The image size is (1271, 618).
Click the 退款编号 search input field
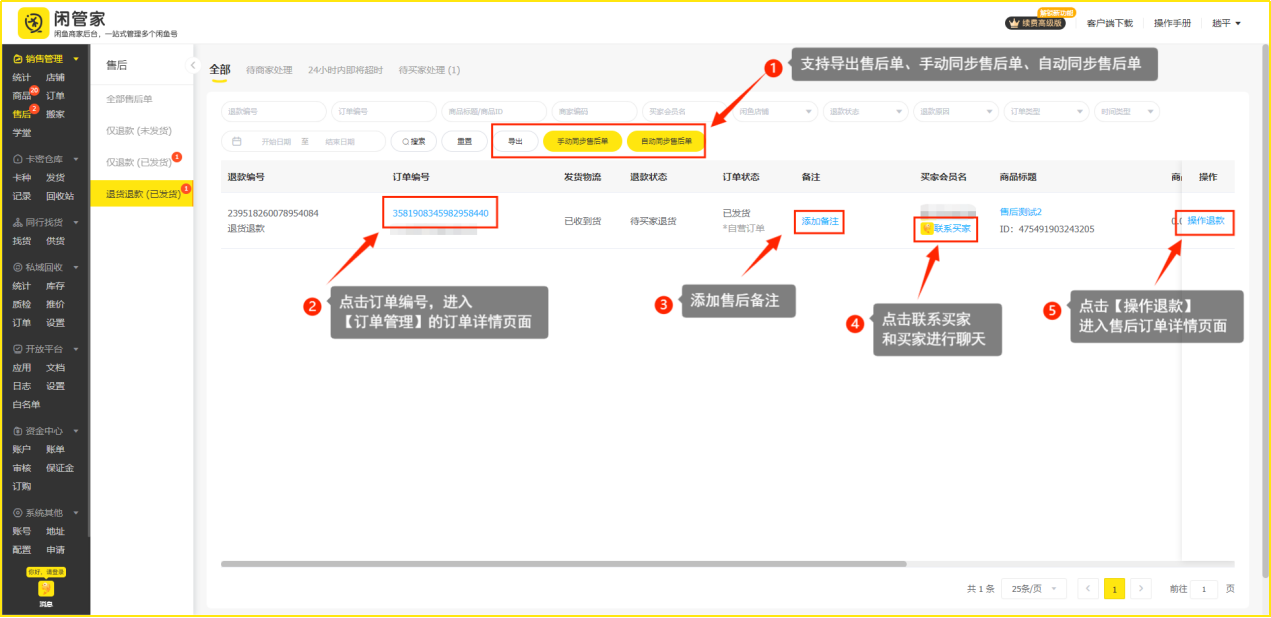(273, 112)
